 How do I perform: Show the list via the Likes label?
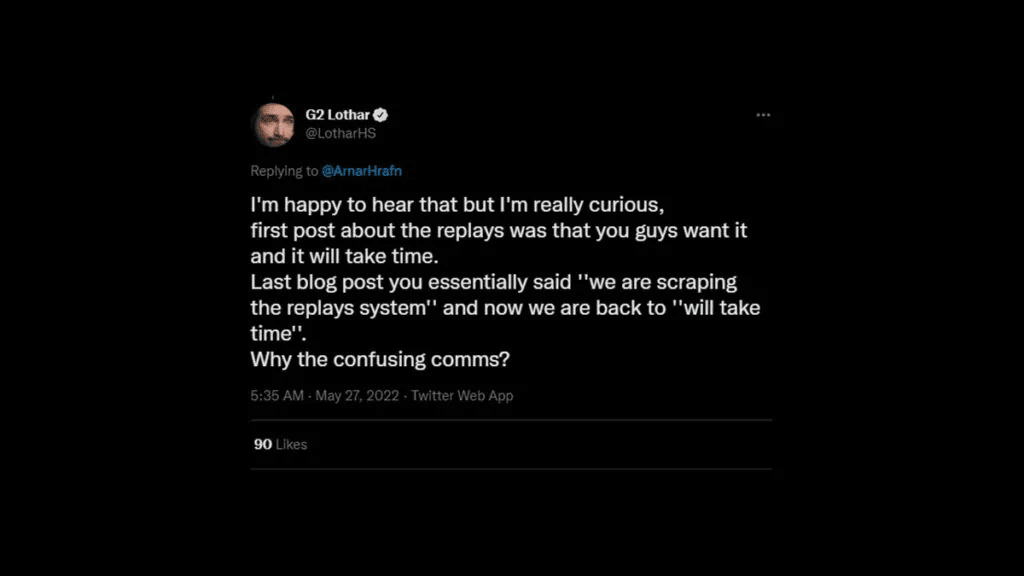[x=292, y=444]
